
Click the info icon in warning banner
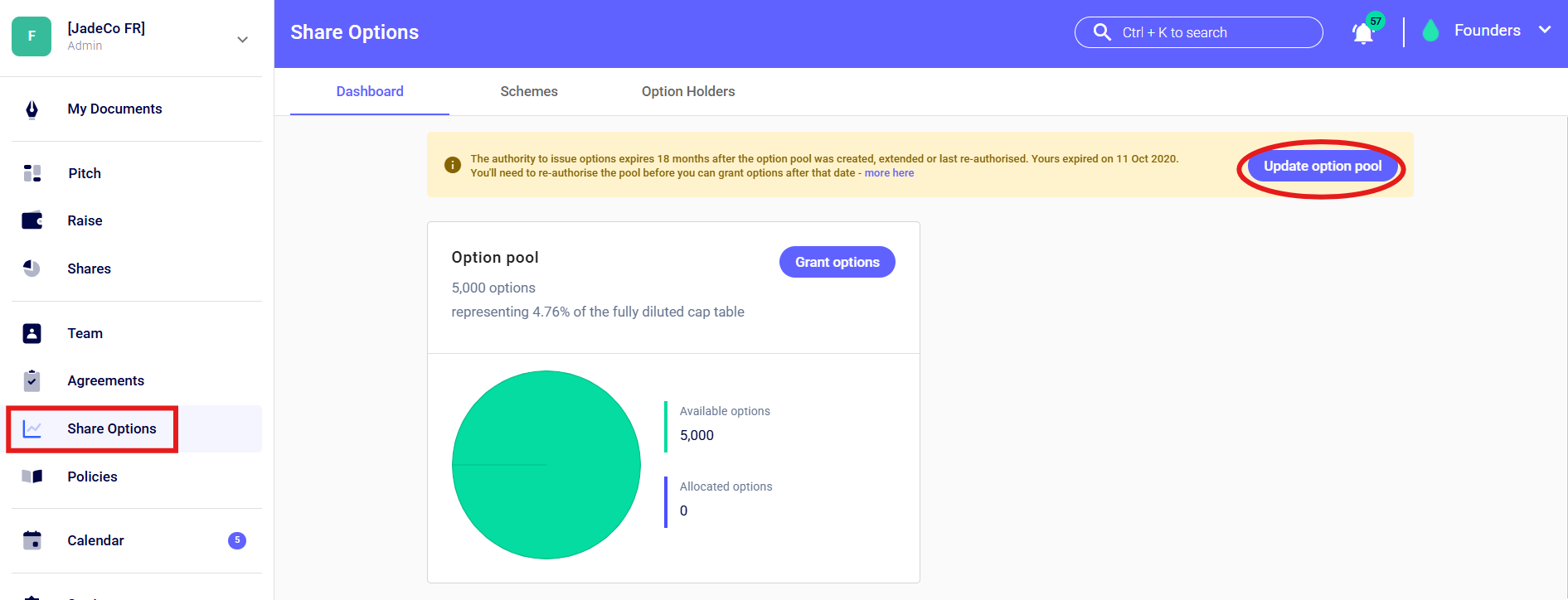pyautogui.click(x=453, y=165)
